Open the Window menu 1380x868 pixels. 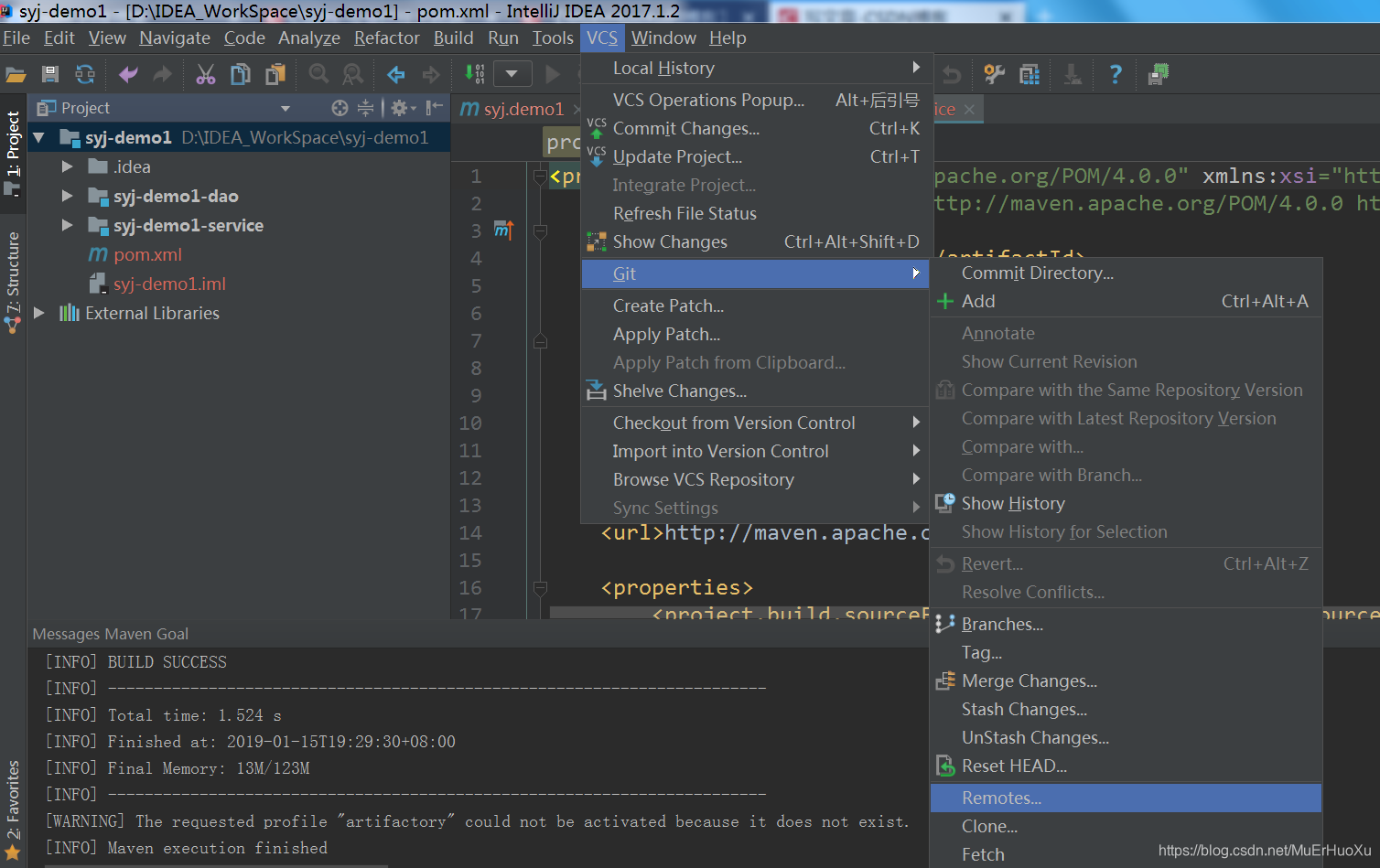coord(663,38)
